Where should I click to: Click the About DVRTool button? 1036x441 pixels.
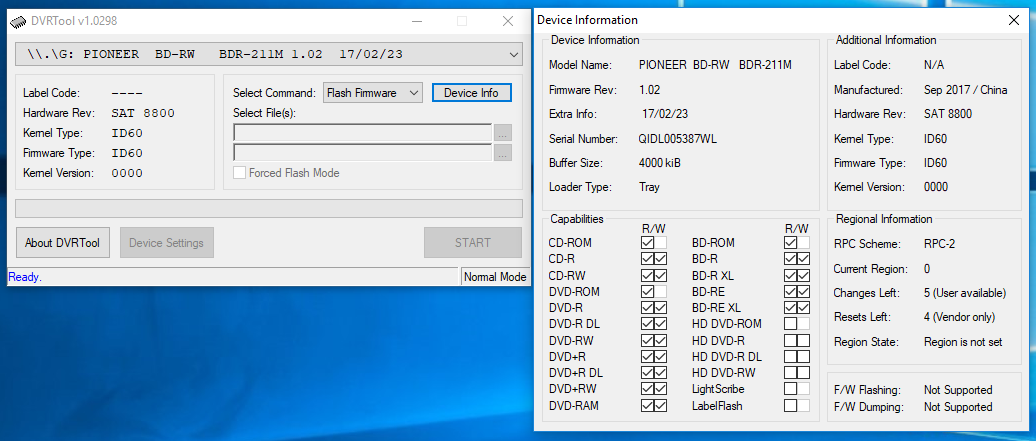(x=63, y=243)
